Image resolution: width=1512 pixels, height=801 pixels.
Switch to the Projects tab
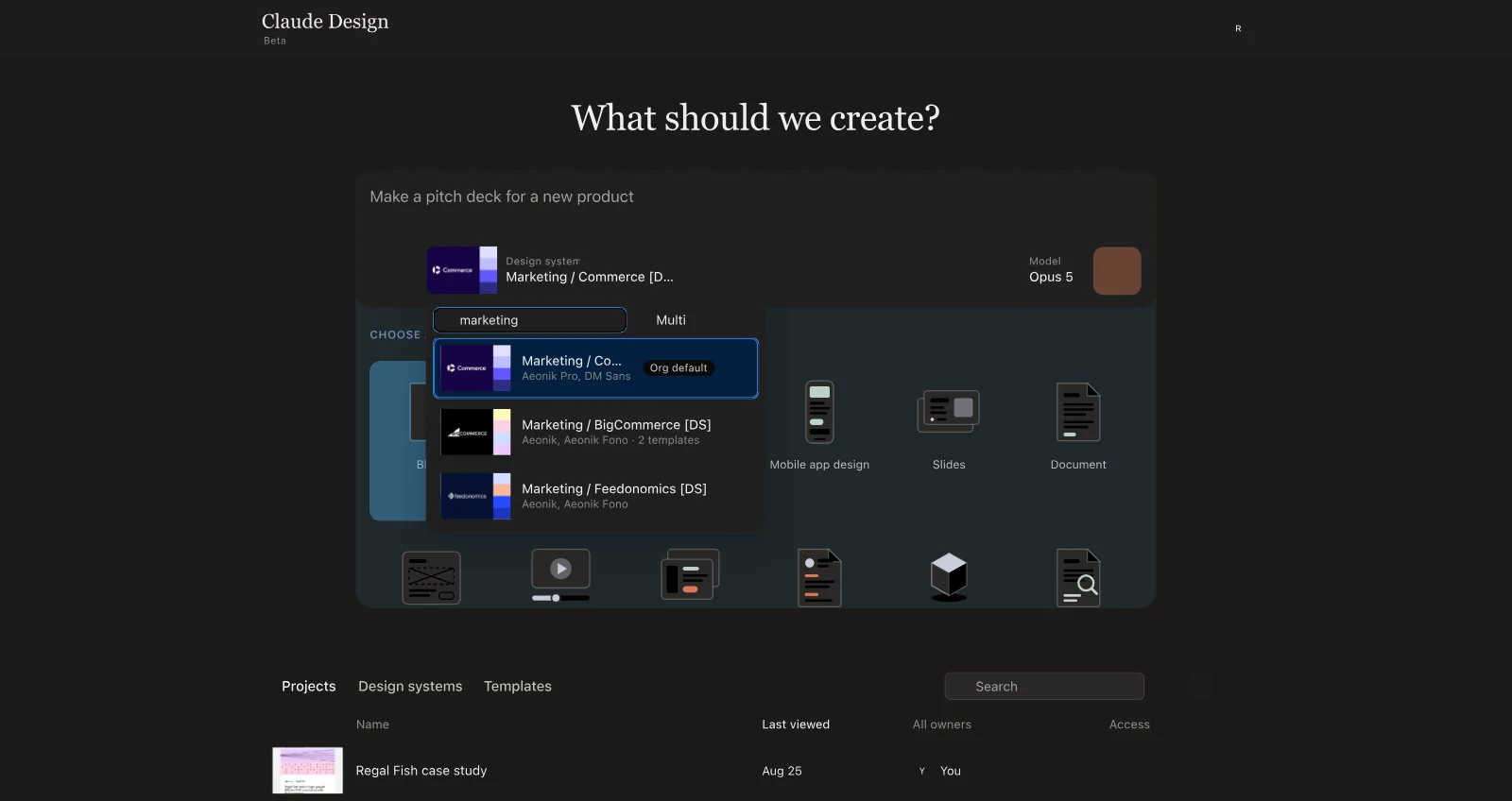pyautogui.click(x=309, y=687)
